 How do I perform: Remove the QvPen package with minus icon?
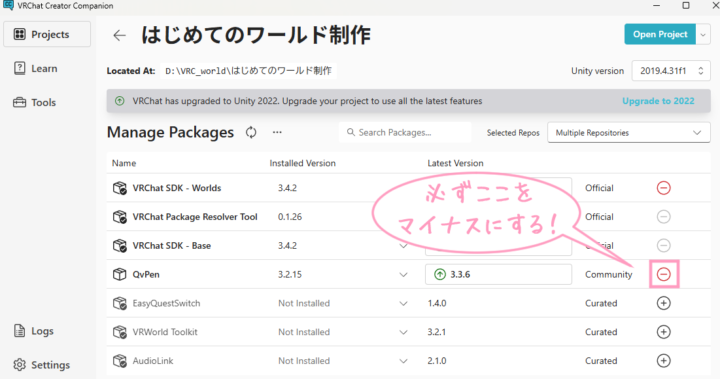click(664, 274)
